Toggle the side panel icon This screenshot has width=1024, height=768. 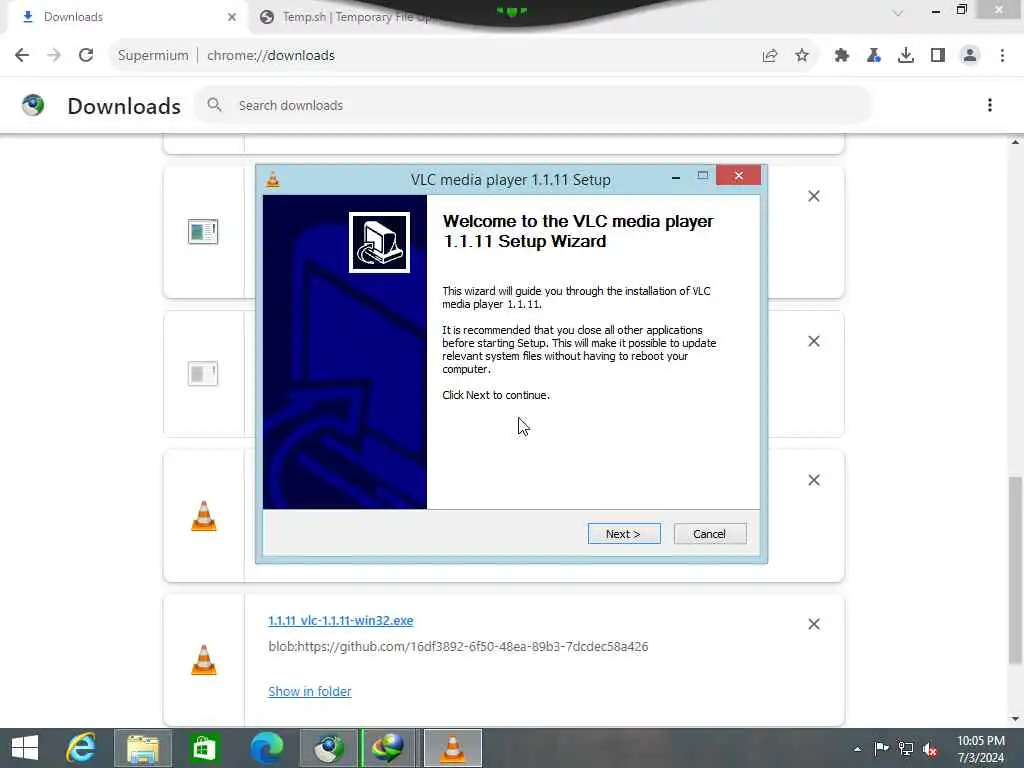coord(938,56)
